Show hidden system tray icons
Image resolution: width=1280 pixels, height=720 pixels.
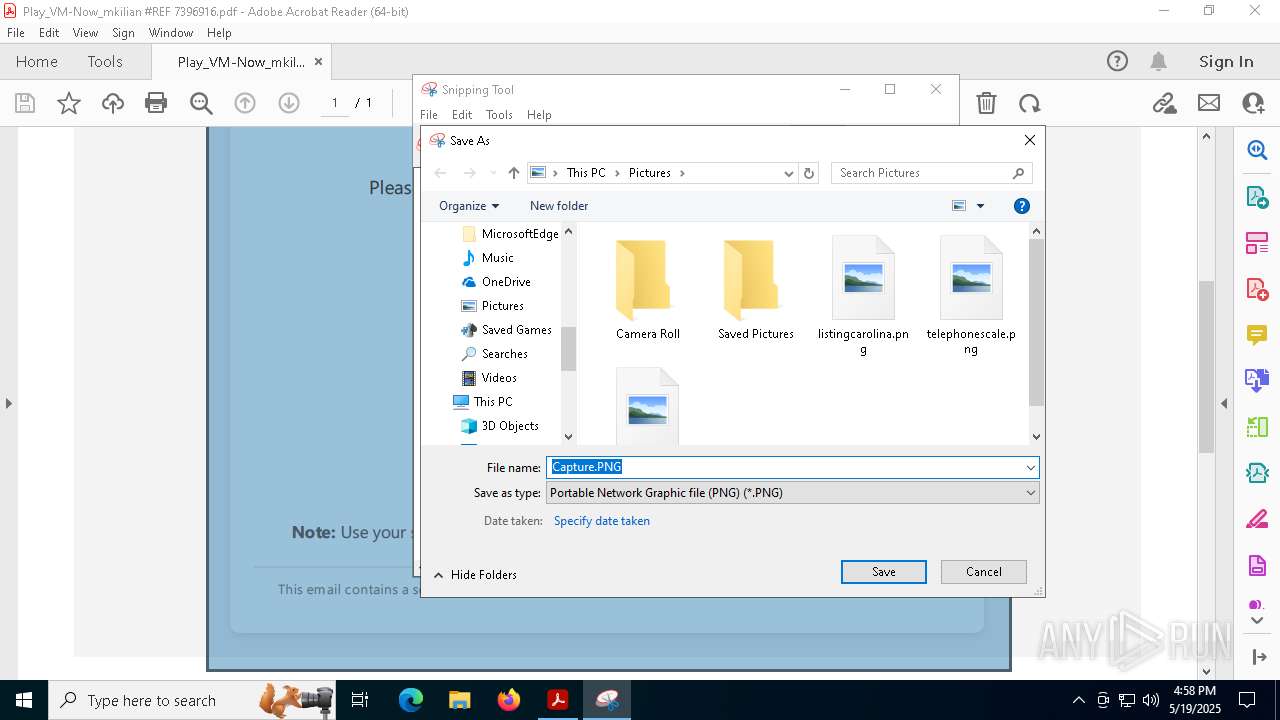1078,700
